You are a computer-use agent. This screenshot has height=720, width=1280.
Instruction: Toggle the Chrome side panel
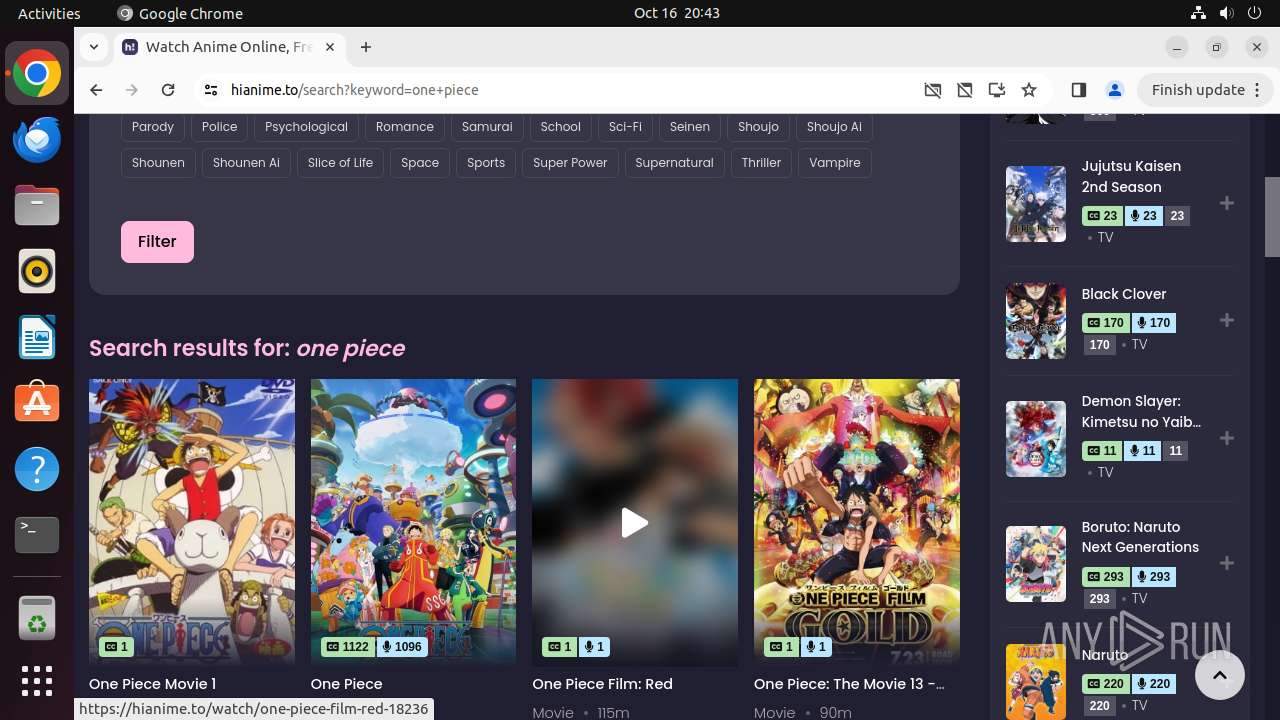pyautogui.click(x=1078, y=90)
